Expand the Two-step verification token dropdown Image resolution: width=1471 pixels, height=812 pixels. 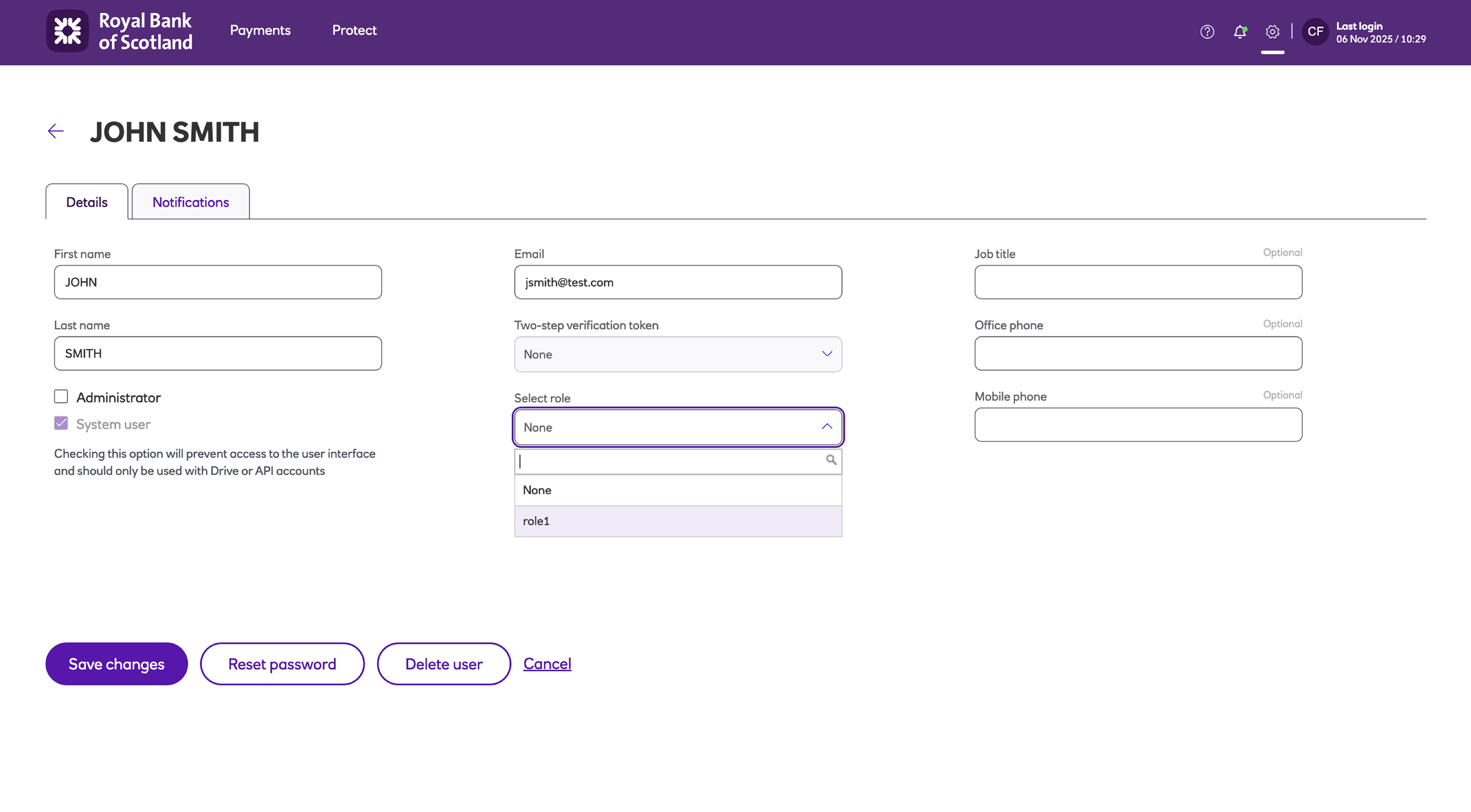(x=677, y=354)
